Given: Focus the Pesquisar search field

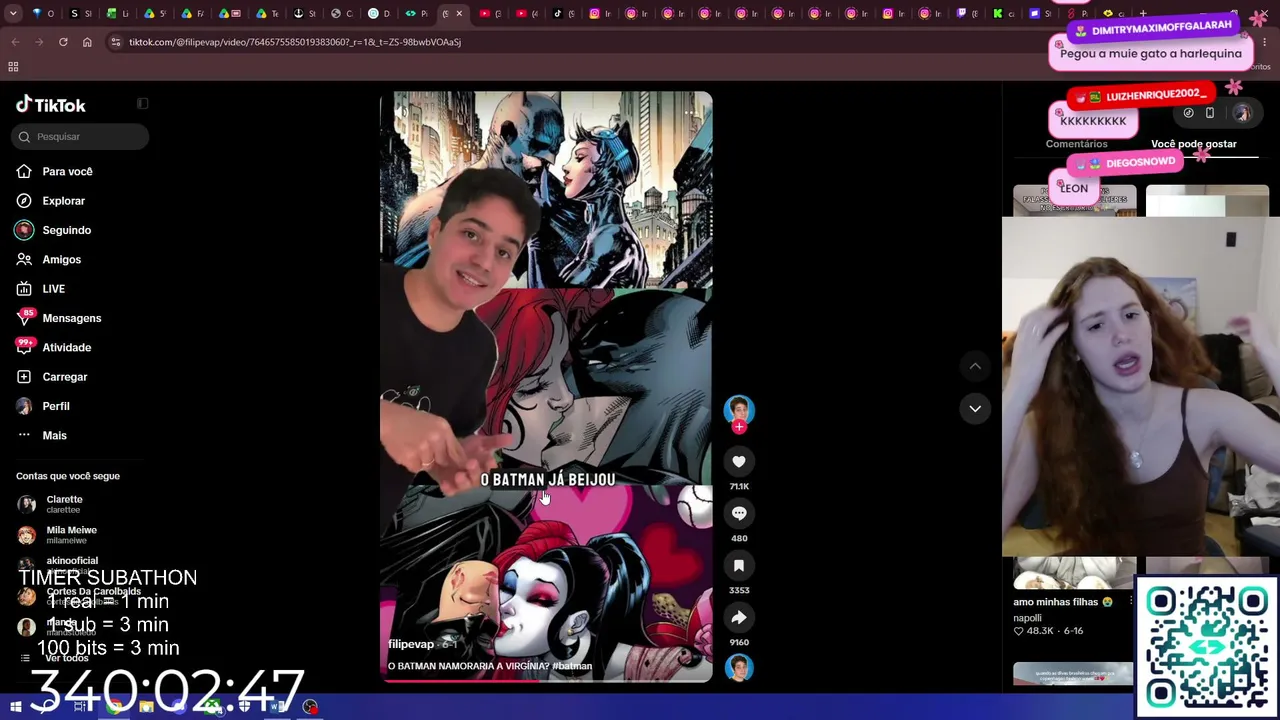Looking at the screenshot, I should [x=81, y=136].
